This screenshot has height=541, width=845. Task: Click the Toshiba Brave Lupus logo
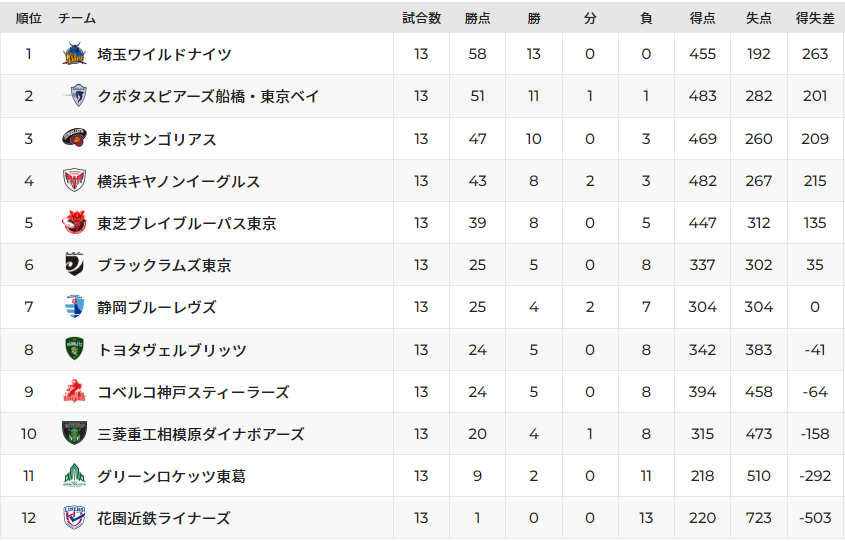click(x=74, y=223)
